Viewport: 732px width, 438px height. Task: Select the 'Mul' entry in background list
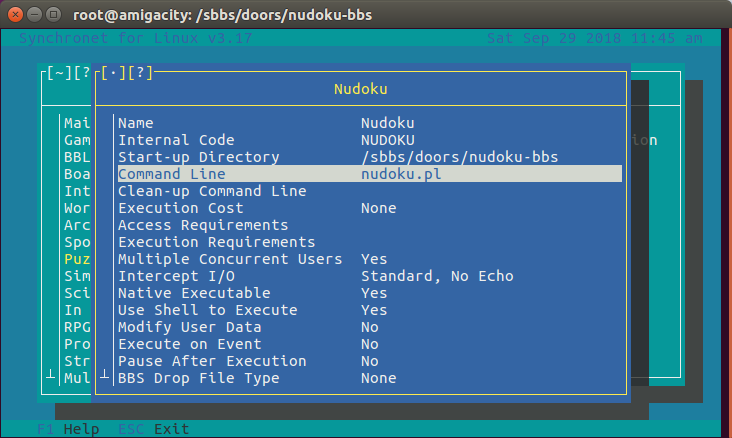tap(77, 378)
